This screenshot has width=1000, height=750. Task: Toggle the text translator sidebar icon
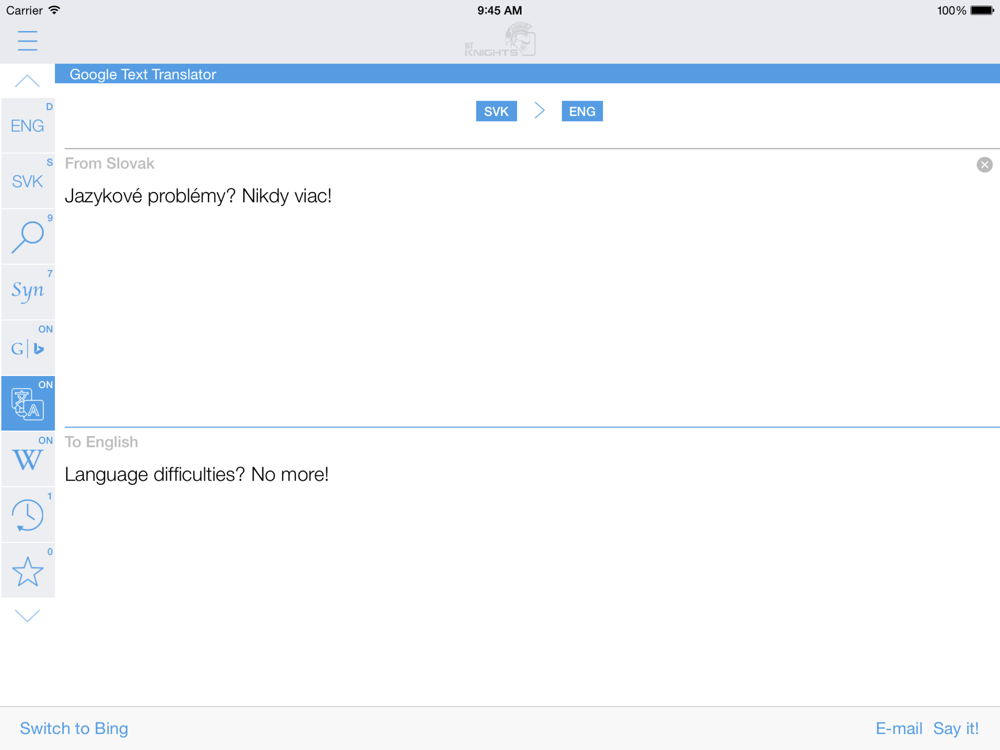point(28,403)
